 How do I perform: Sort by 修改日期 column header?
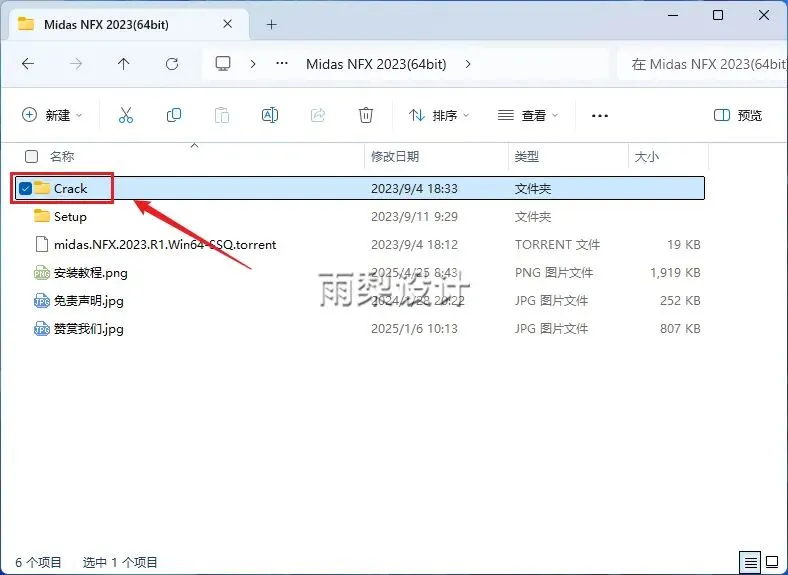click(x=395, y=156)
